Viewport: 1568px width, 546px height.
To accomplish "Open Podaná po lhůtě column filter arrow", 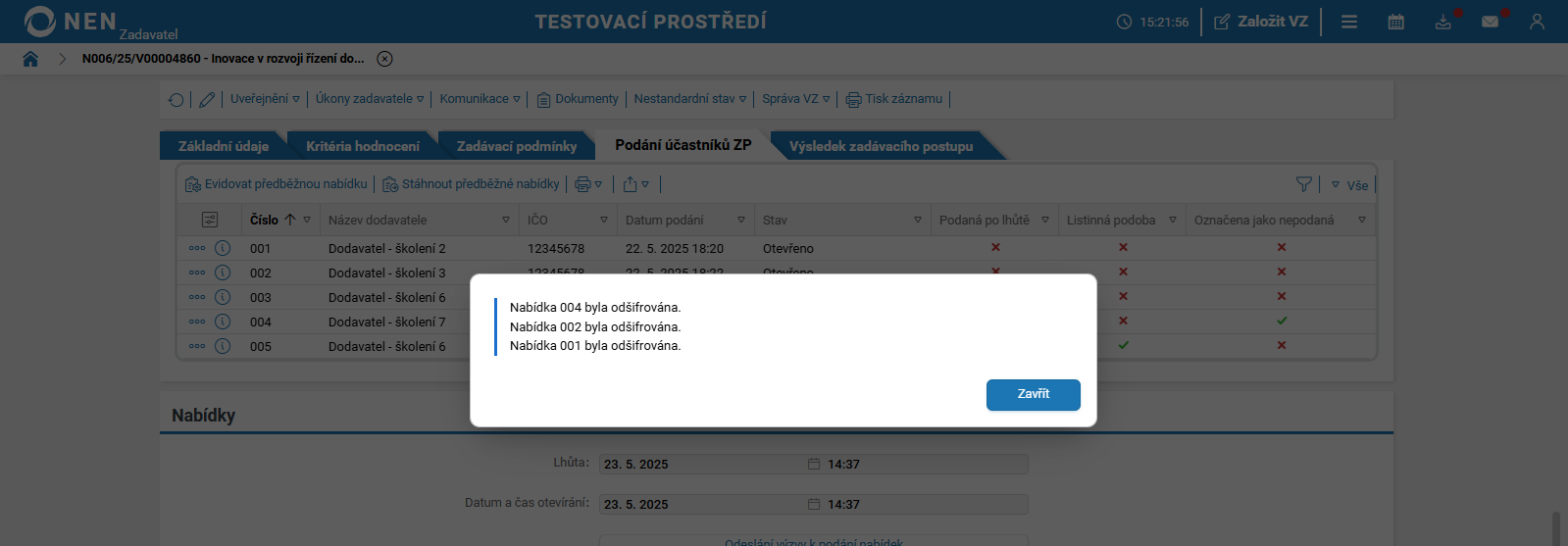I will [x=1045, y=221].
